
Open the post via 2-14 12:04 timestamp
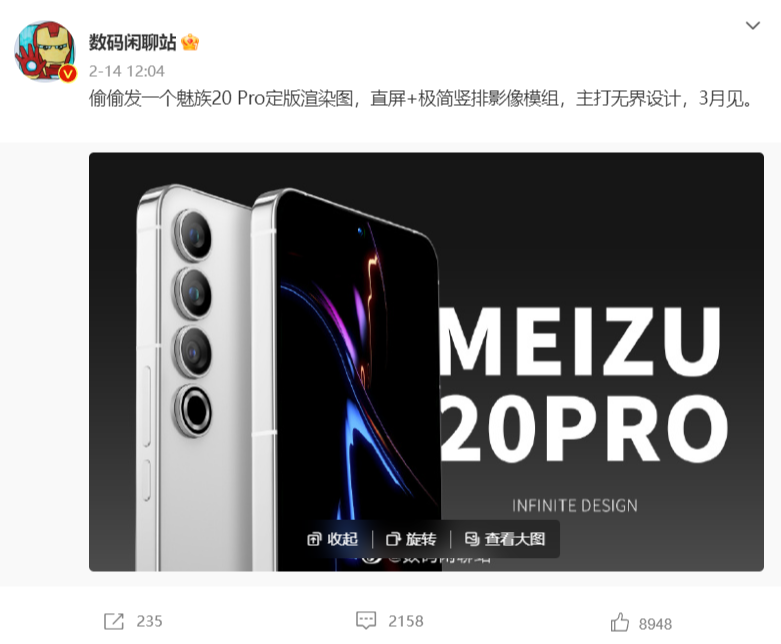[x=127, y=71]
